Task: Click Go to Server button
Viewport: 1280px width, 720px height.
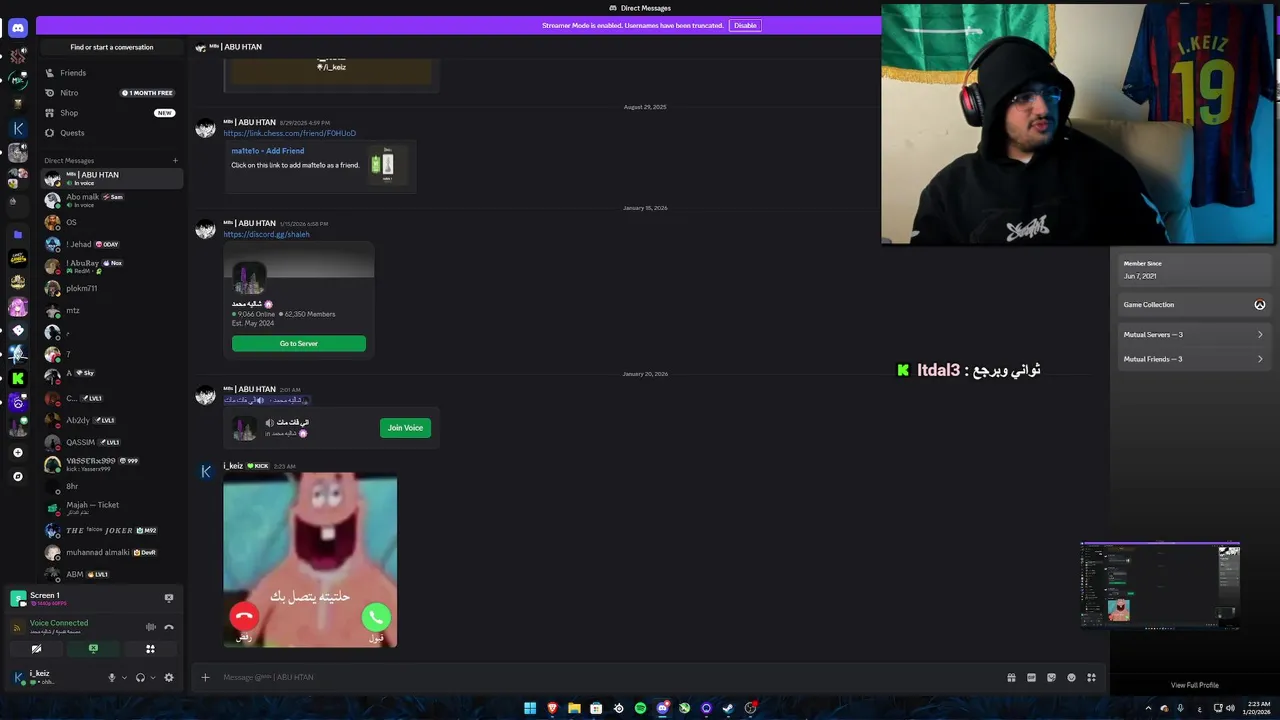Action: (x=299, y=343)
